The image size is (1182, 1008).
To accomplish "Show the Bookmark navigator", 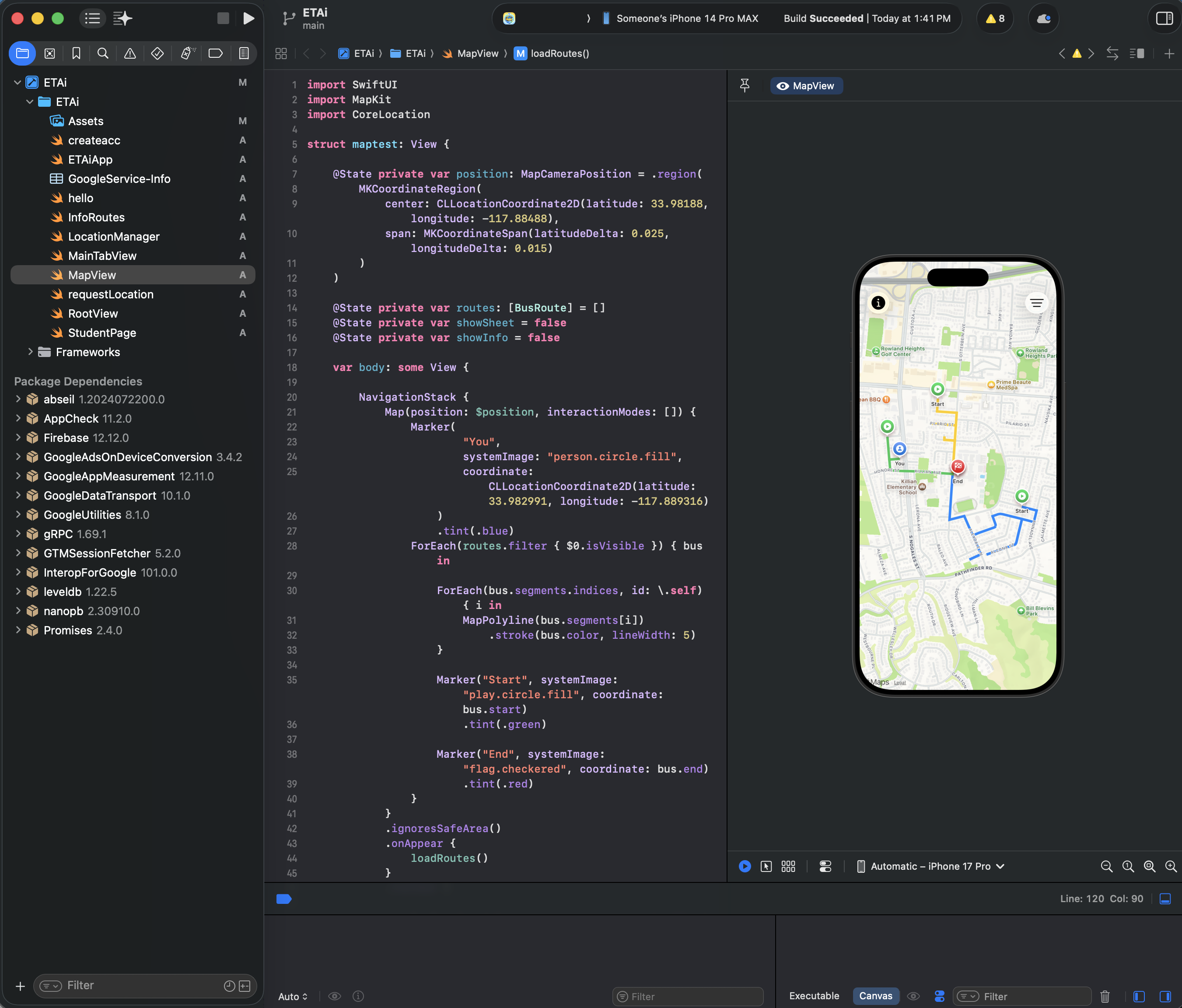I will point(76,54).
